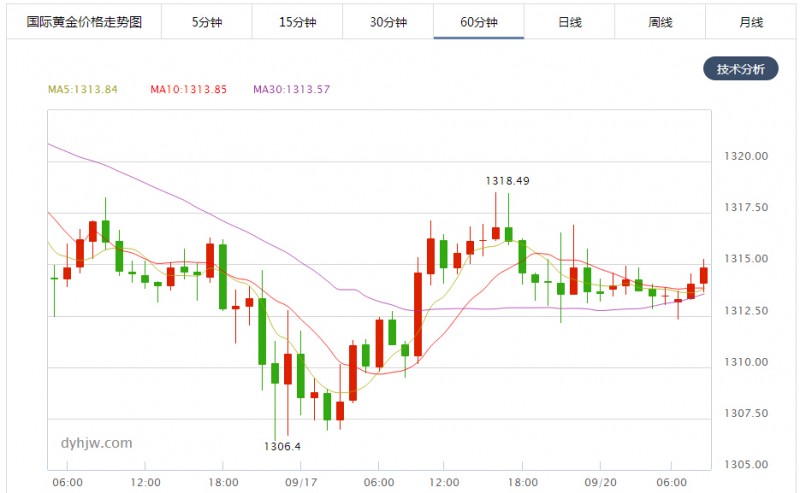Switch to the 5分钟 chart tab
This screenshot has height=493, width=800.
click(207, 22)
